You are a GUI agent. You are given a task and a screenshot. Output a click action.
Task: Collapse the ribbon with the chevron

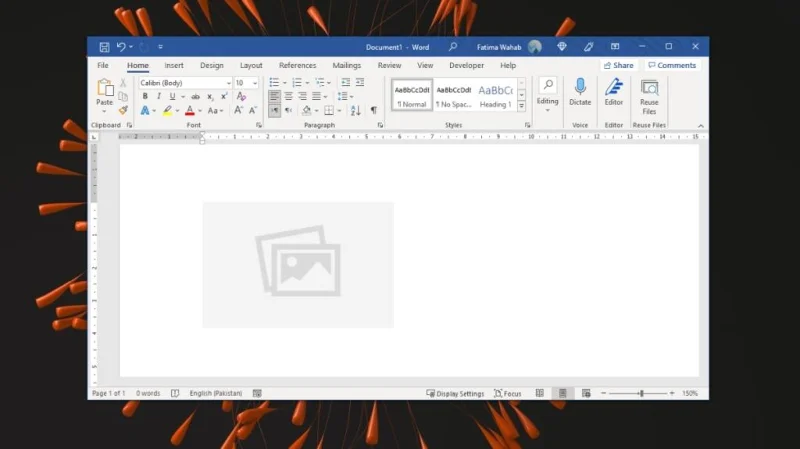701,126
